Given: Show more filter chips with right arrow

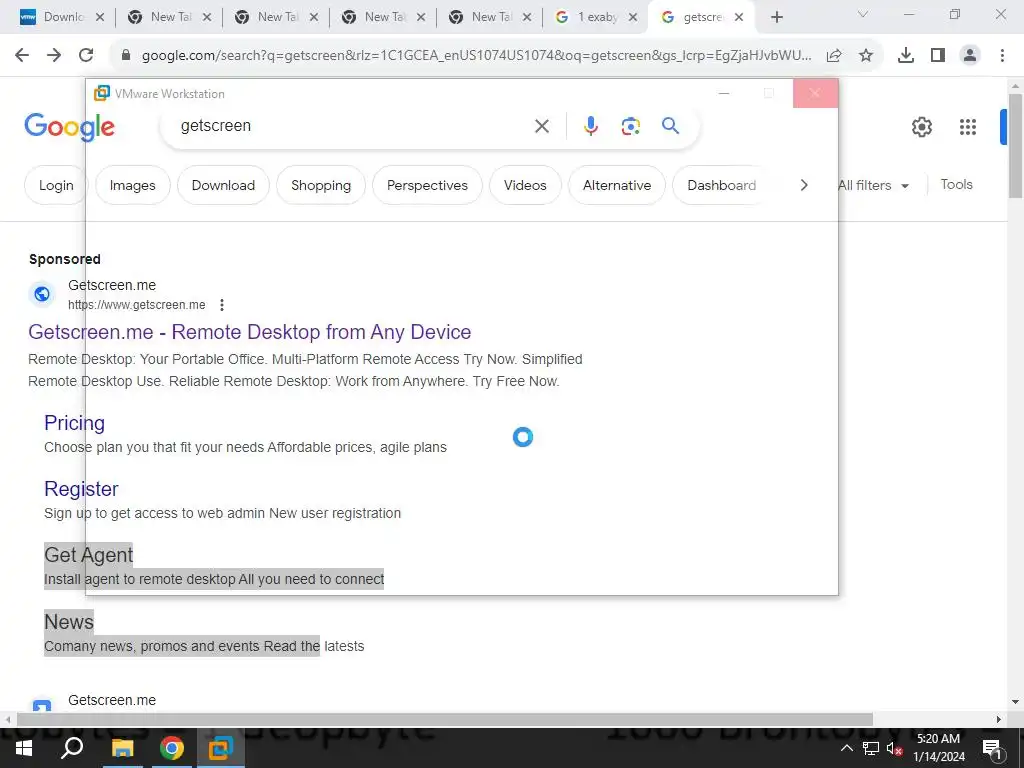Looking at the screenshot, I should pos(804,185).
